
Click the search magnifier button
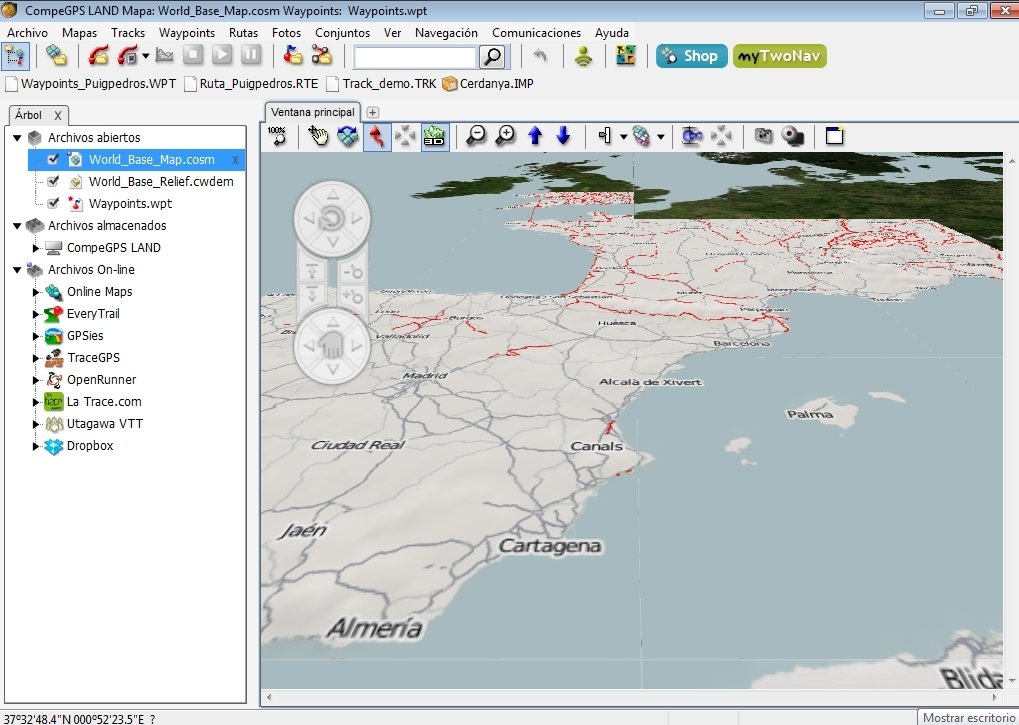click(493, 57)
